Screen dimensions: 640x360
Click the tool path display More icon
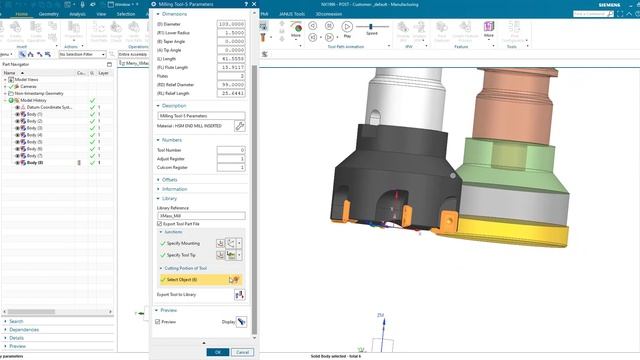296,28
